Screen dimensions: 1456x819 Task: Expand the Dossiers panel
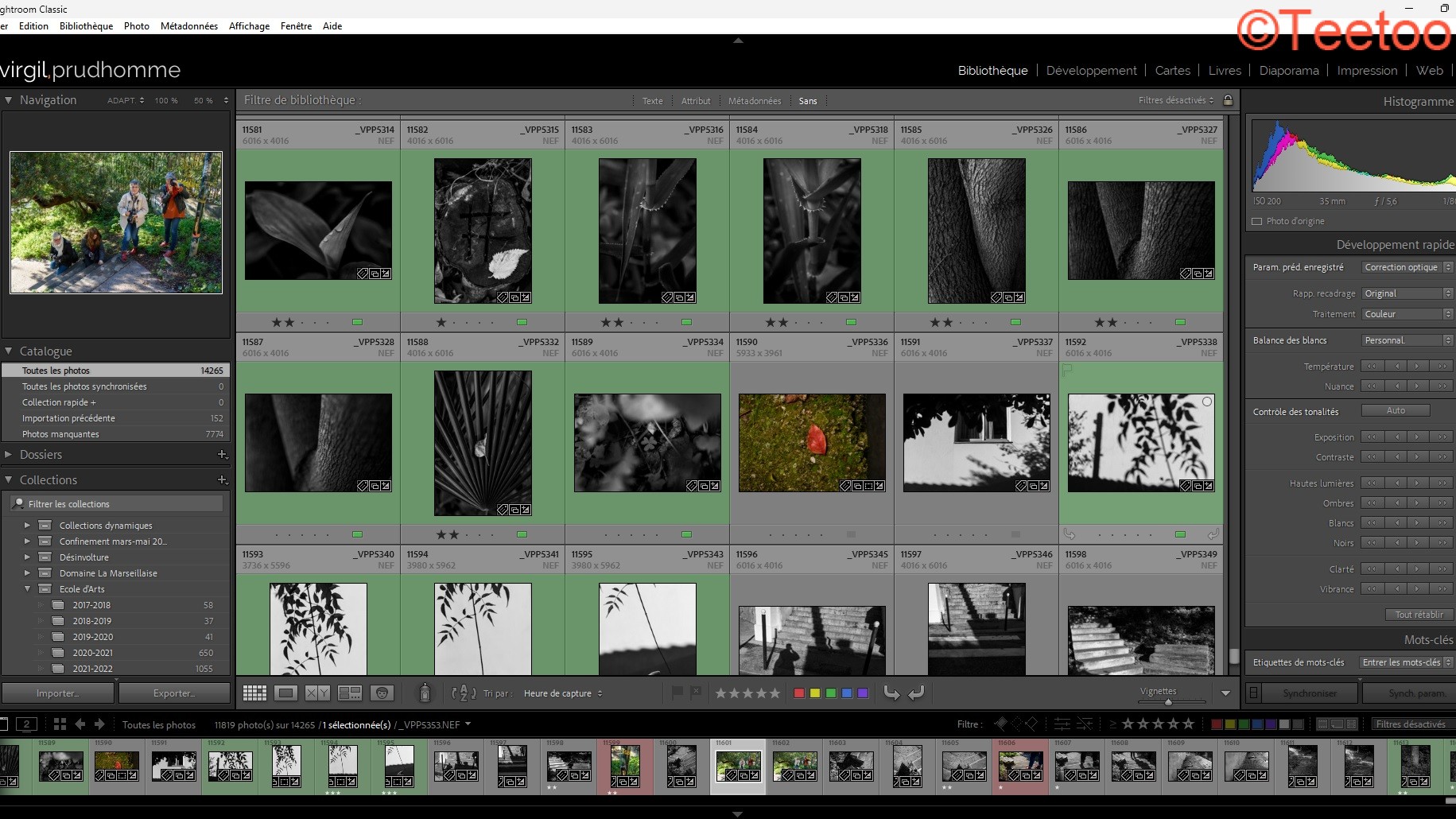[9, 455]
